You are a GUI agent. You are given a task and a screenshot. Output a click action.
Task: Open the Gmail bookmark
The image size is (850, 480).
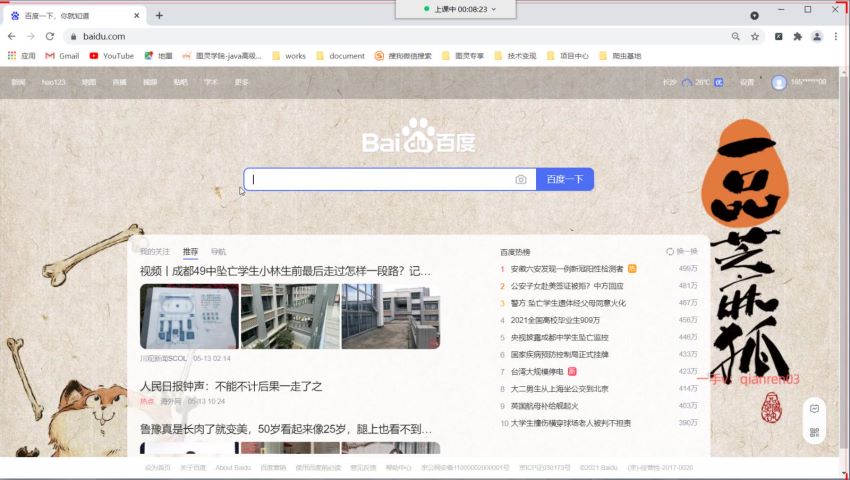(62, 56)
